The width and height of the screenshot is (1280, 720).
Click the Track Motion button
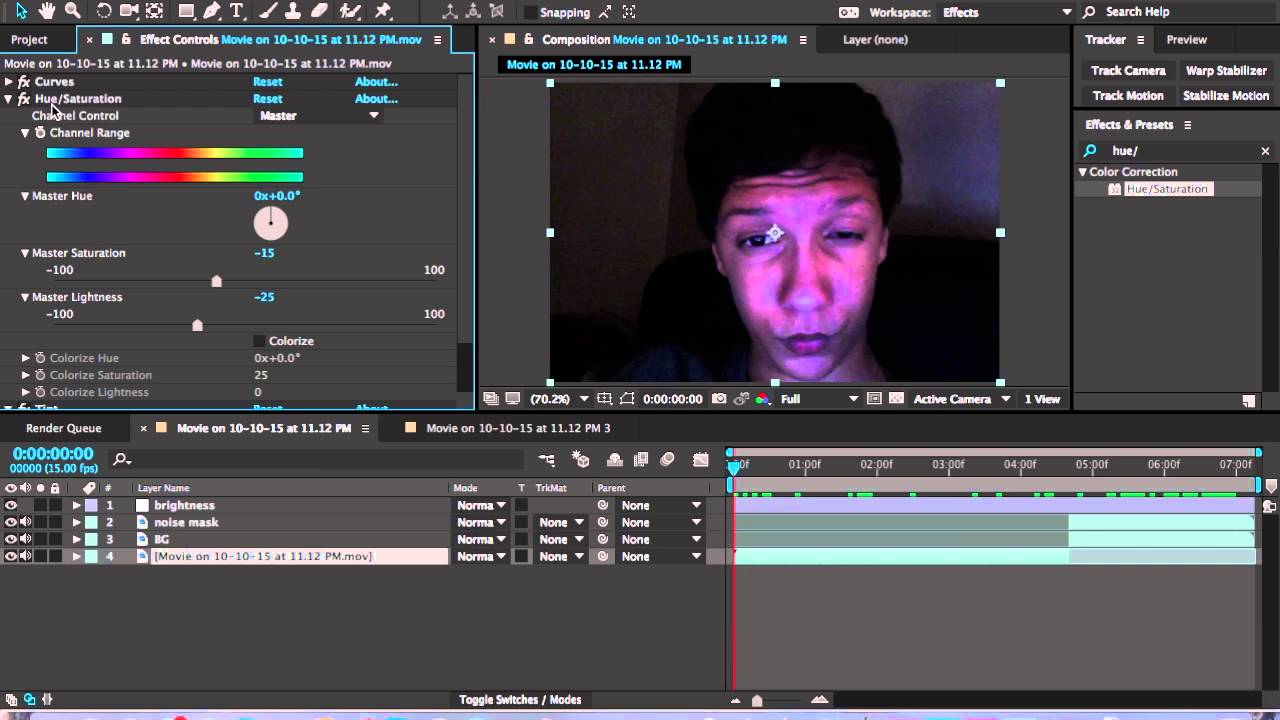click(1128, 96)
